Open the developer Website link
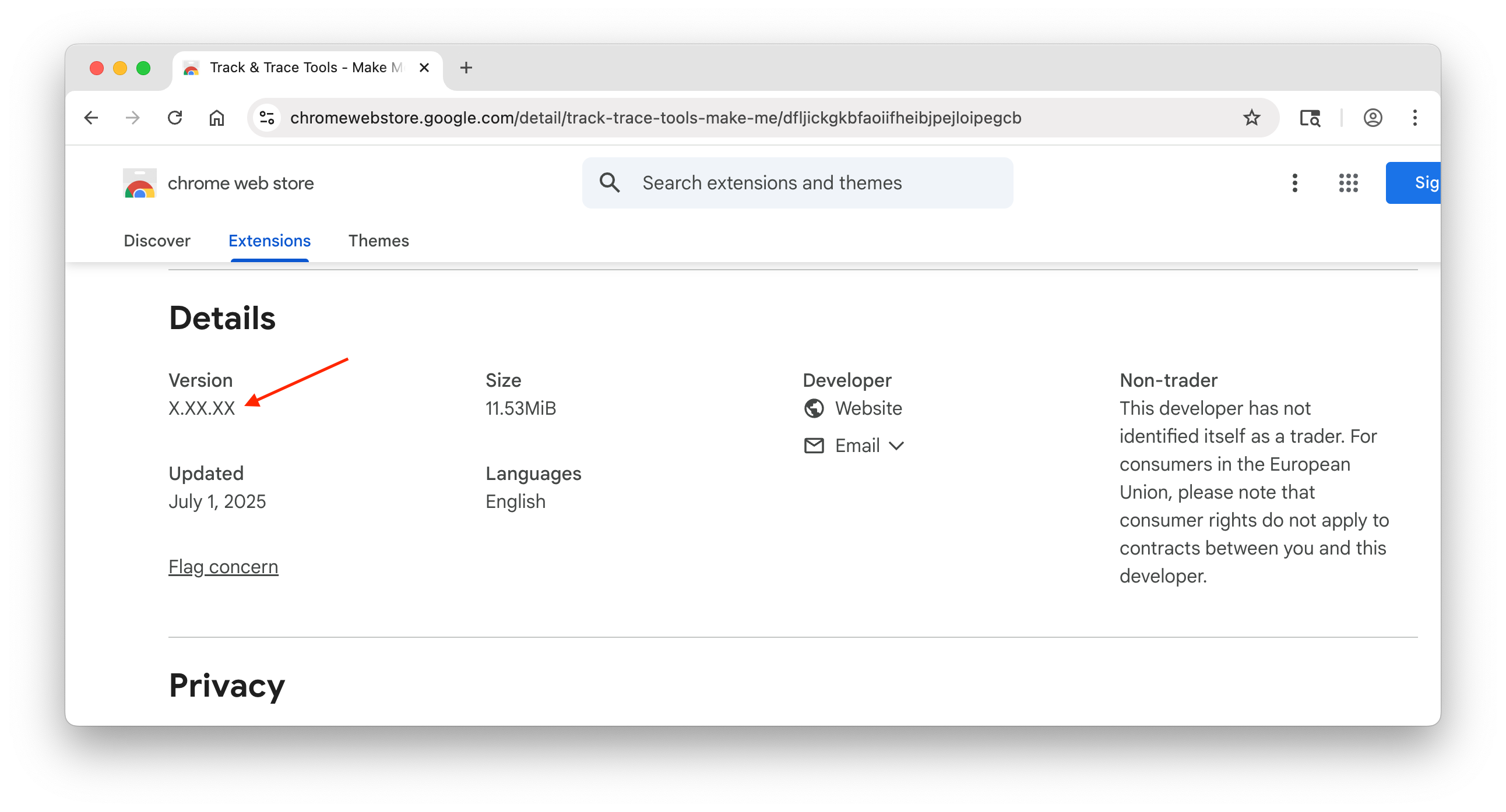This screenshot has width=1506, height=812. [868, 408]
